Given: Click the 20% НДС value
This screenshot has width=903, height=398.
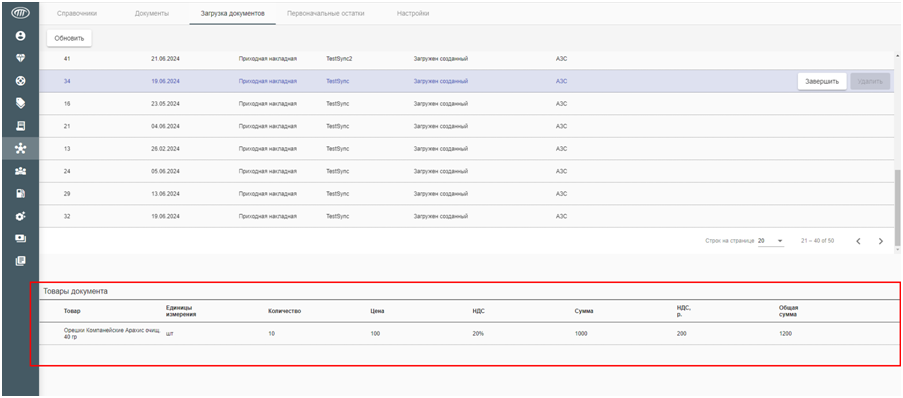Looking at the screenshot, I should pos(477,333).
